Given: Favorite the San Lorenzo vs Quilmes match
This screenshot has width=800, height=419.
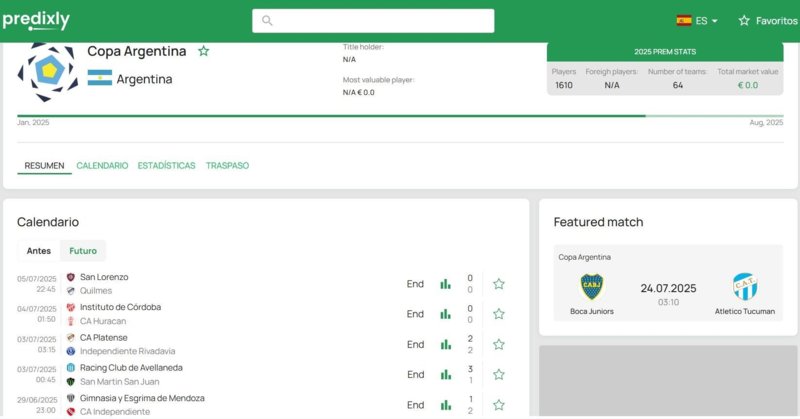Looking at the screenshot, I should (x=499, y=284).
